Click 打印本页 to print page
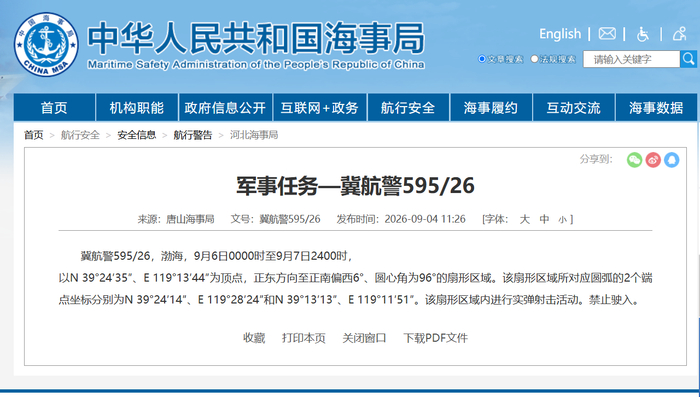This screenshot has width=700, height=397. [x=304, y=338]
